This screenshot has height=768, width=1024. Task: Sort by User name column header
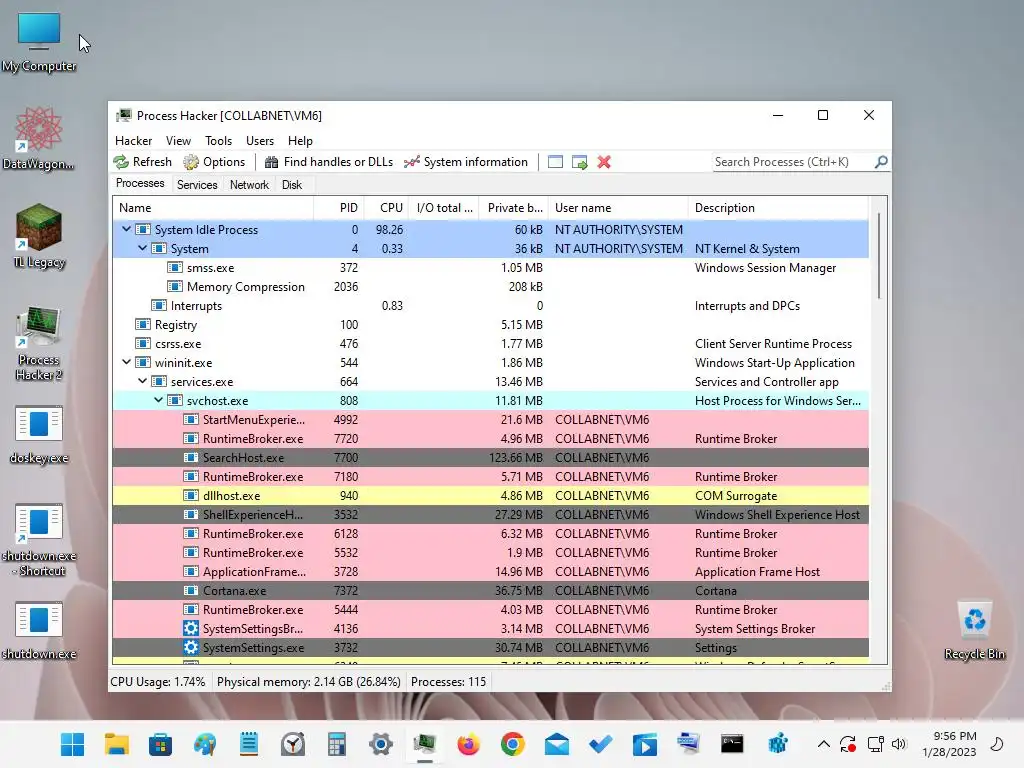tap(618, 208)
